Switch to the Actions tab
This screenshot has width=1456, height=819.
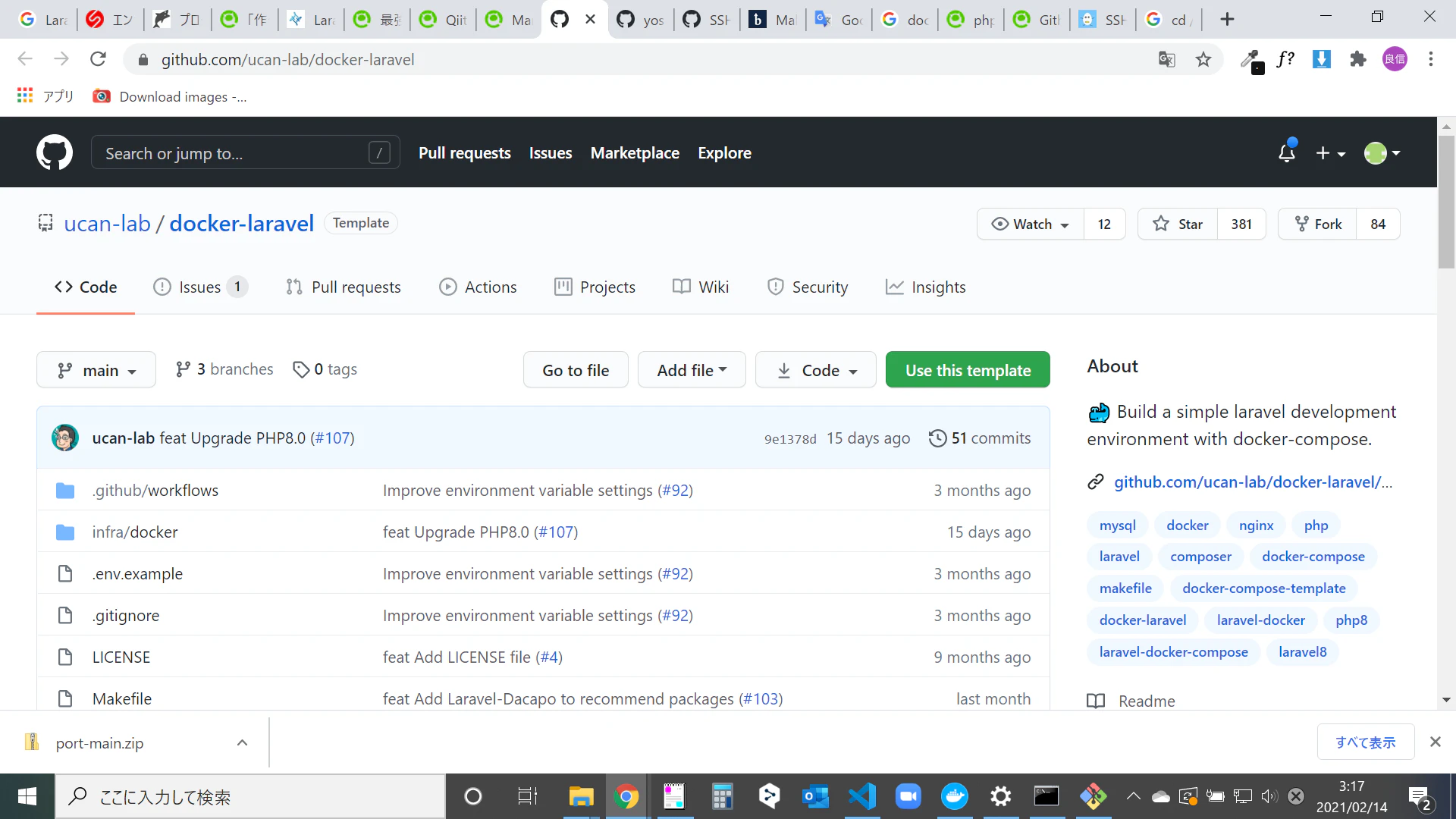(x=478, y=287)
